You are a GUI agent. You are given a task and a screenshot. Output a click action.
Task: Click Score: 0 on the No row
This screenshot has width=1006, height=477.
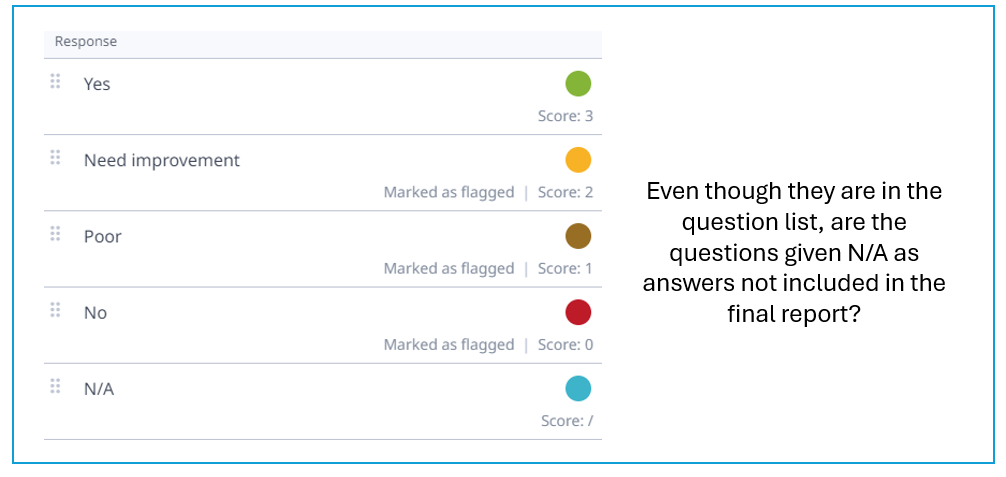(x=565, y=344)
